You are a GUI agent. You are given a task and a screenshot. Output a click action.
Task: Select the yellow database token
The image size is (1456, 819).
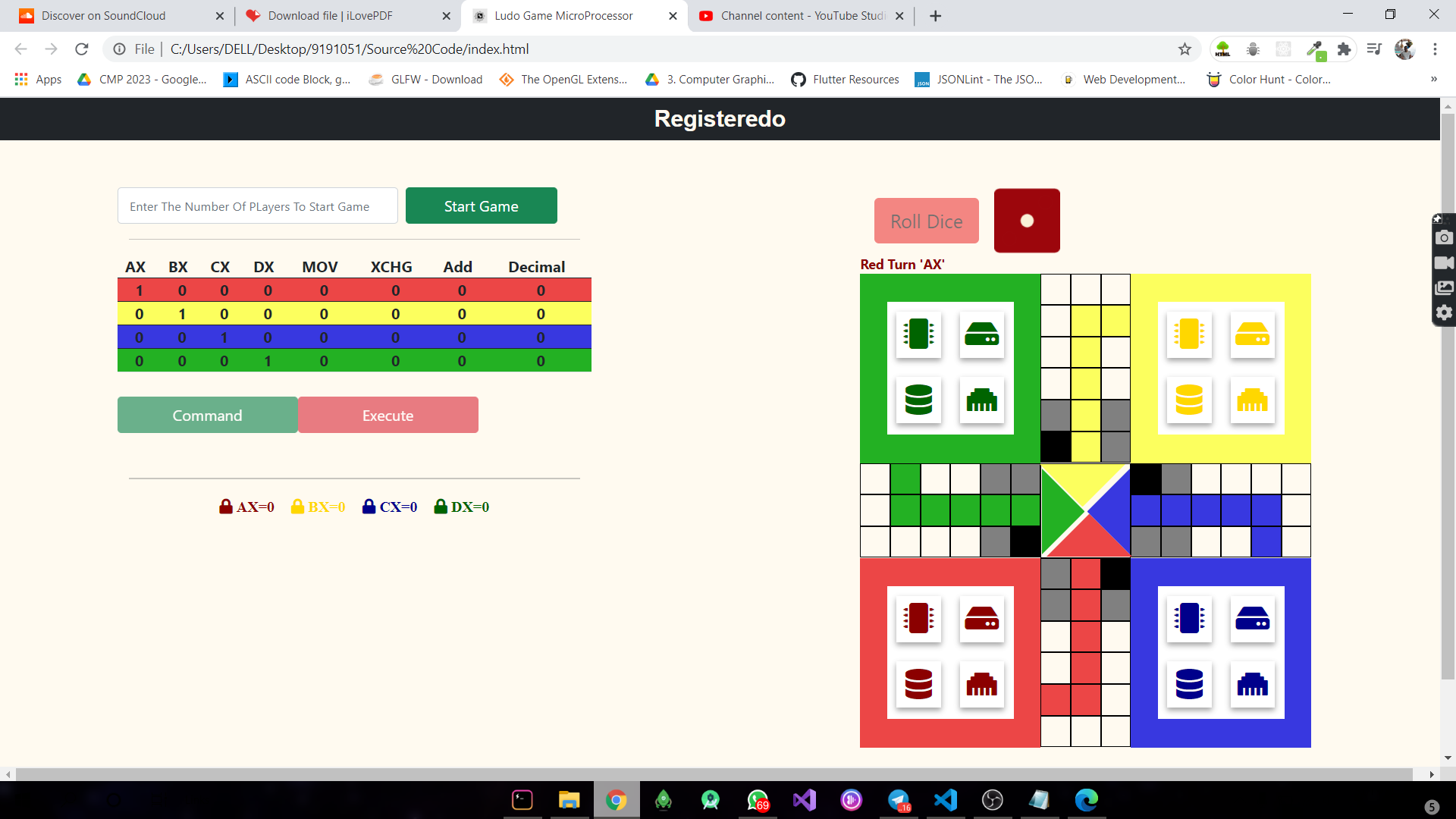pos(1189,400)
